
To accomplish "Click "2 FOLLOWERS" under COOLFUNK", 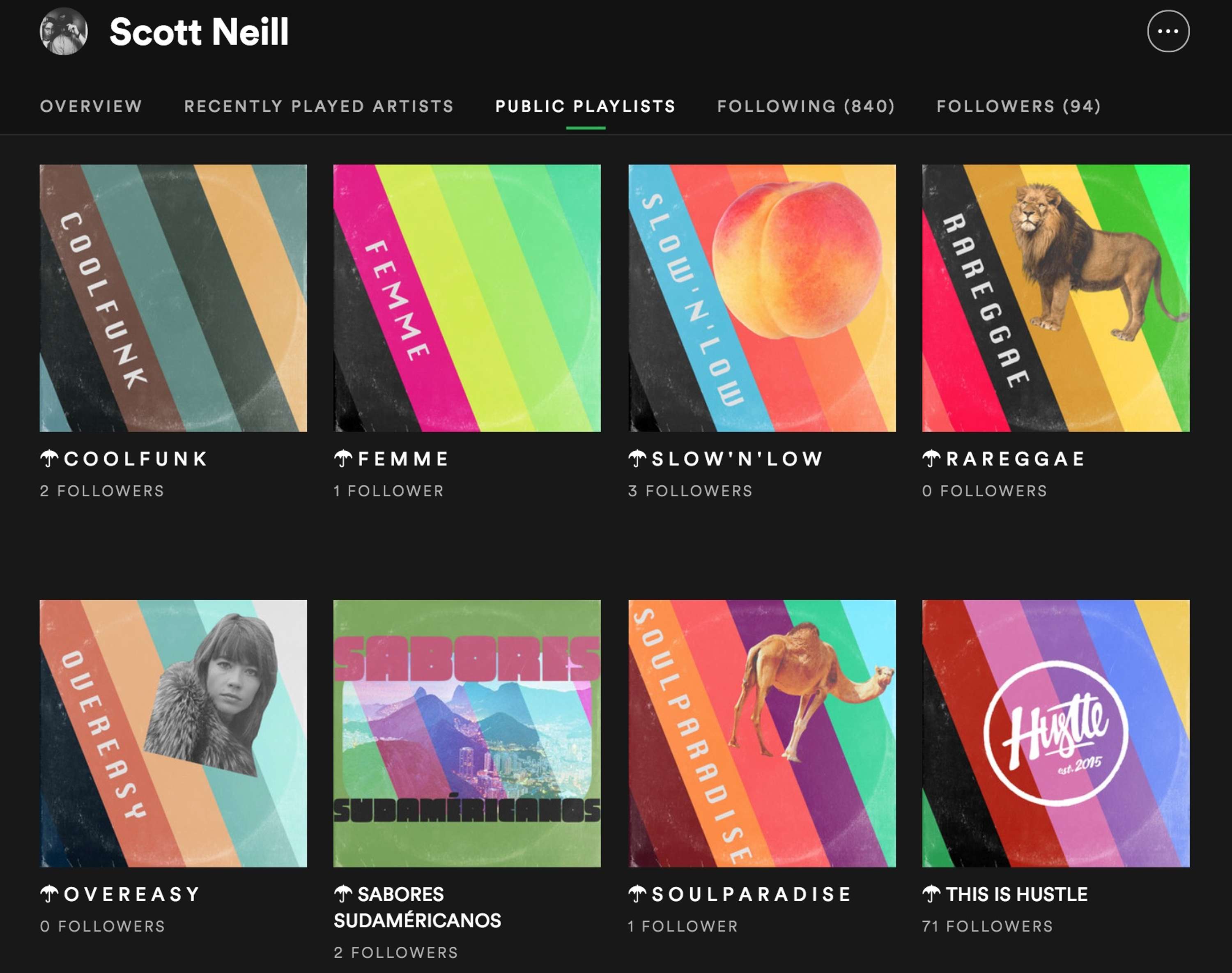I will (x=102, y=491).
